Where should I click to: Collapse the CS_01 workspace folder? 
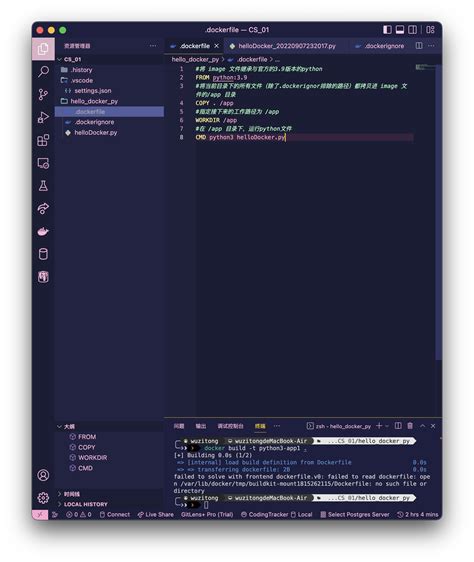109,59
